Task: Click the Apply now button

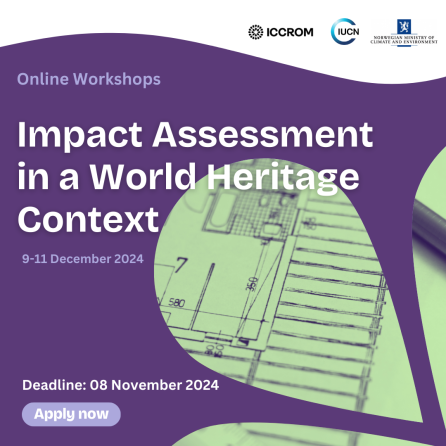Action: tap(71, 414)
